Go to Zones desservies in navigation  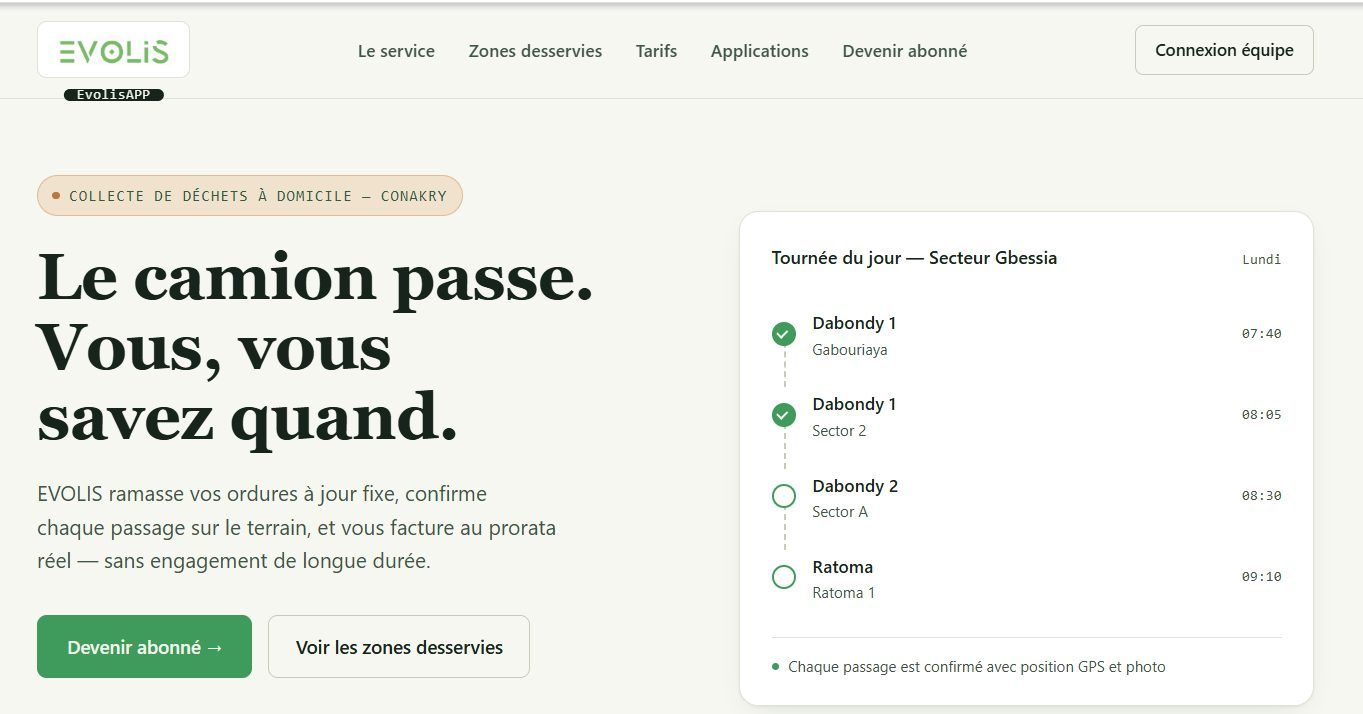535,51
